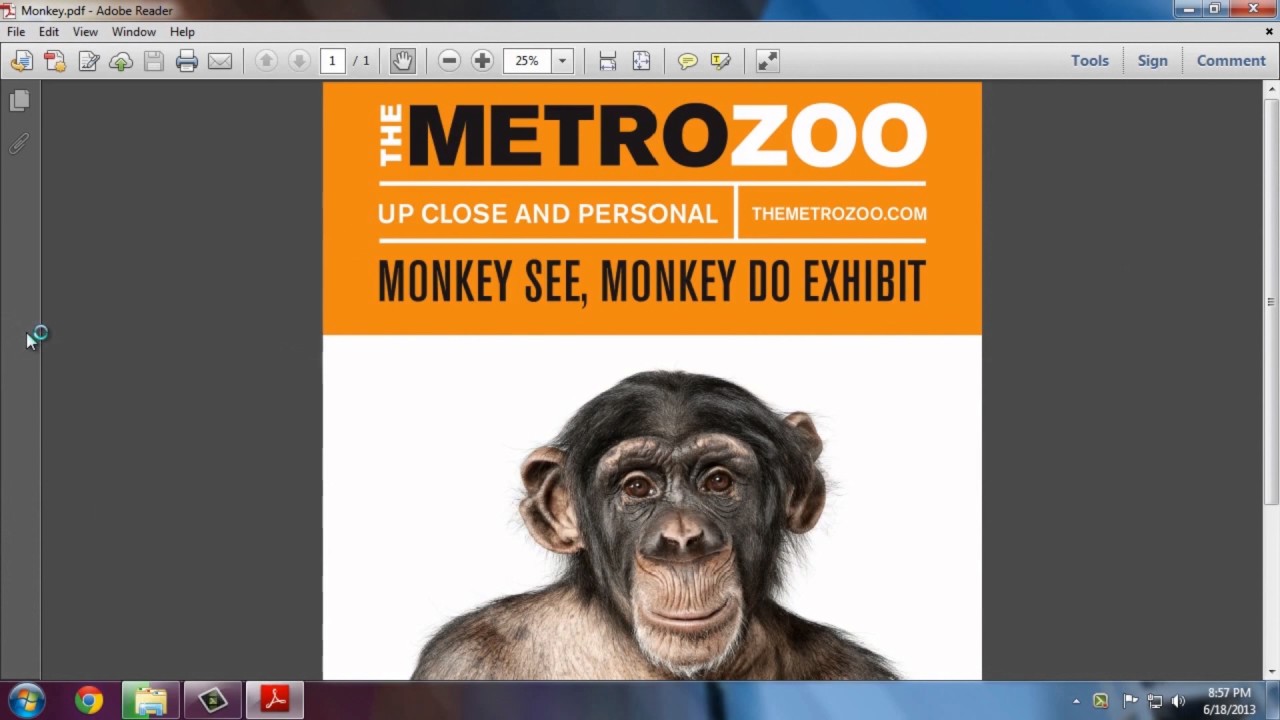Click the vertical scrollbar thumb
This screenshot has height=720, width=1280.
pos(1271,300)
